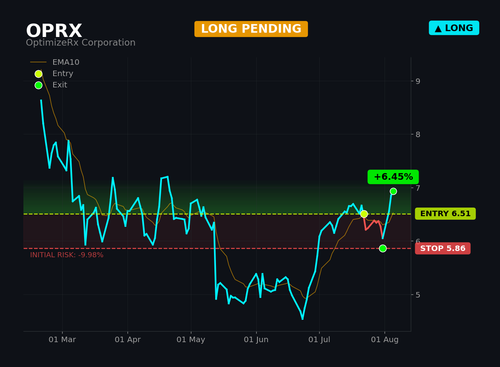500x367 pixels.
Task: Click the OPRX ticker title
Action: click(54, 31)
